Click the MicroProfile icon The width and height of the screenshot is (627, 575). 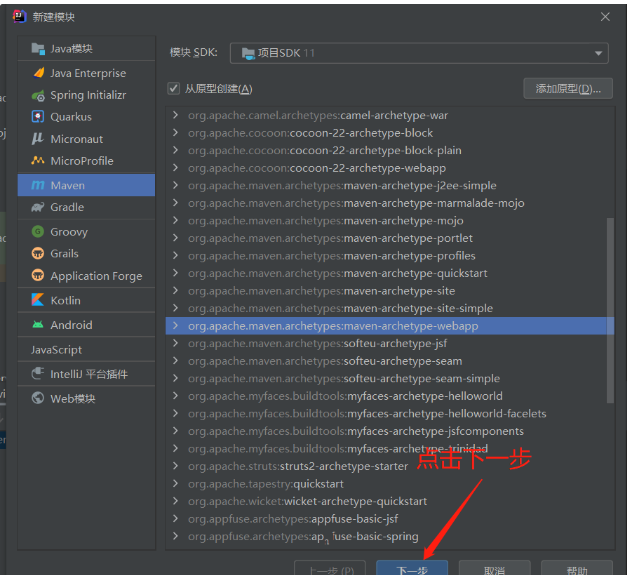pyautogui.click(x=38, y=161)
